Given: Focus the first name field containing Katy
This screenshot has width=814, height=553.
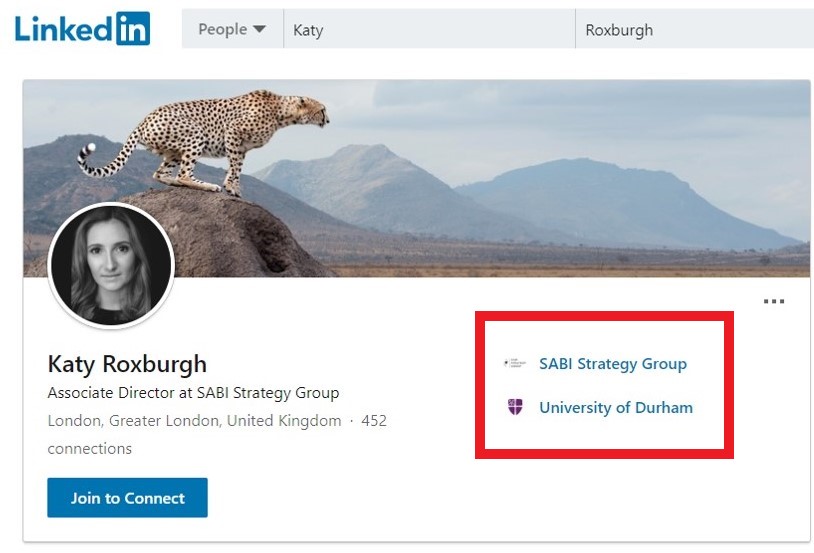Looking at the screenshot, I should (x=430, y=30).
